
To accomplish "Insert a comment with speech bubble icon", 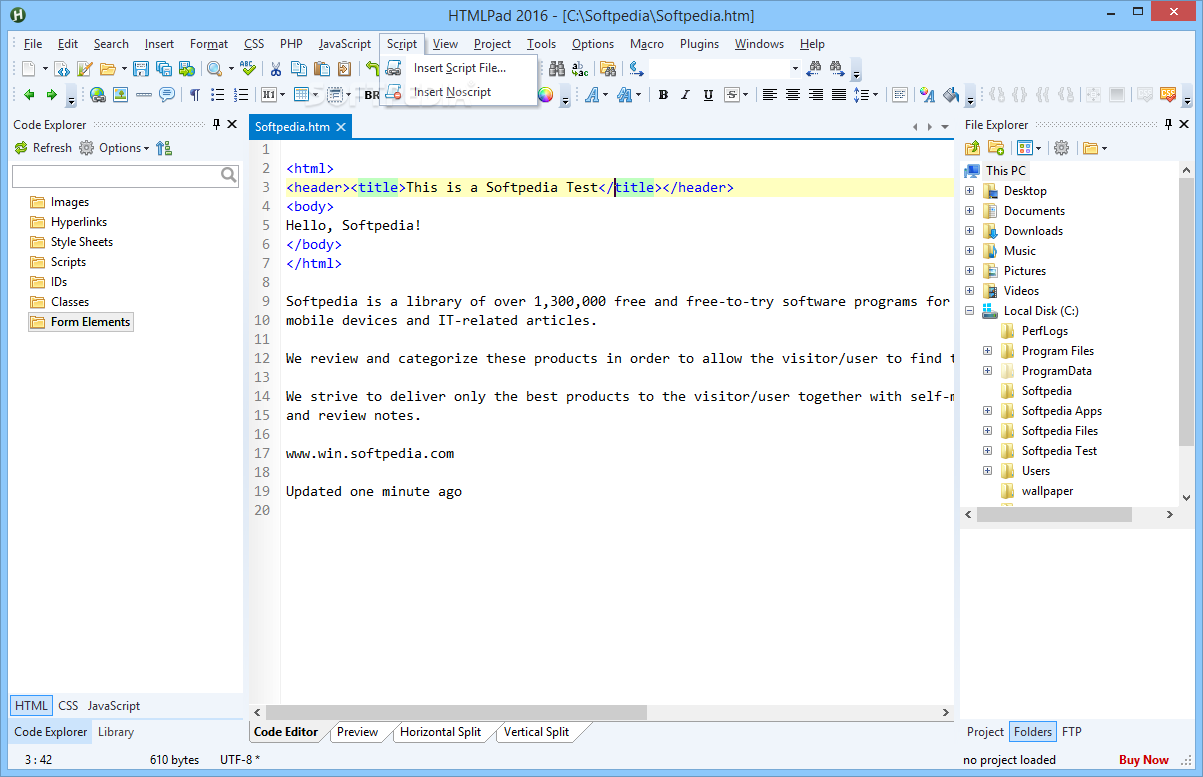I will tap(167, 95).
